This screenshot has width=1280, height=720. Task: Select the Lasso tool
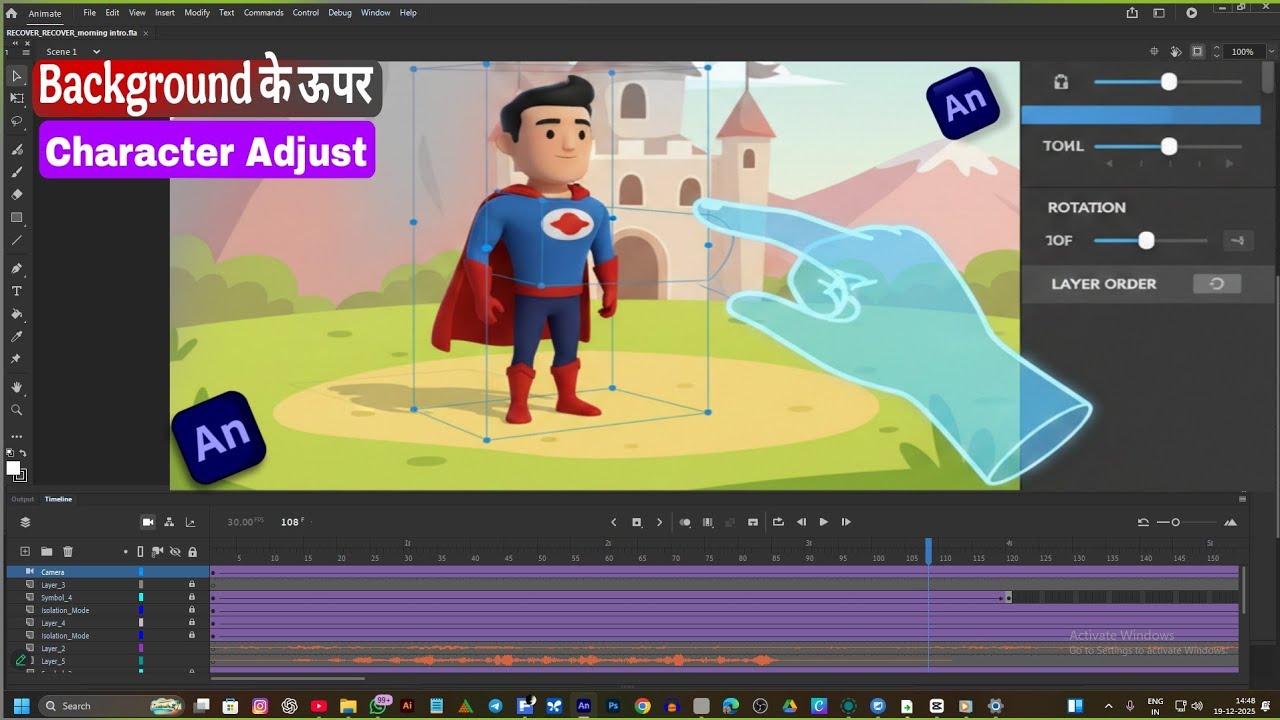(16, 121)
